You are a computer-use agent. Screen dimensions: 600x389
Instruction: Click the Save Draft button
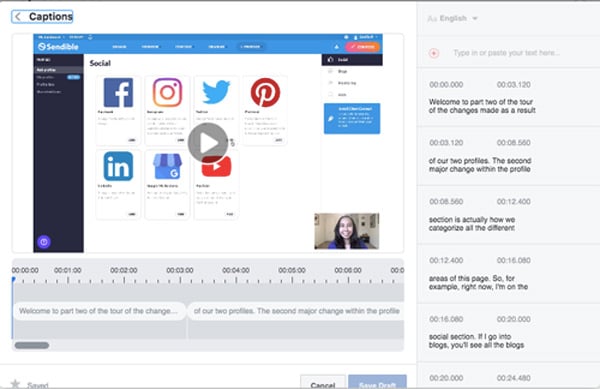(377, 383)
